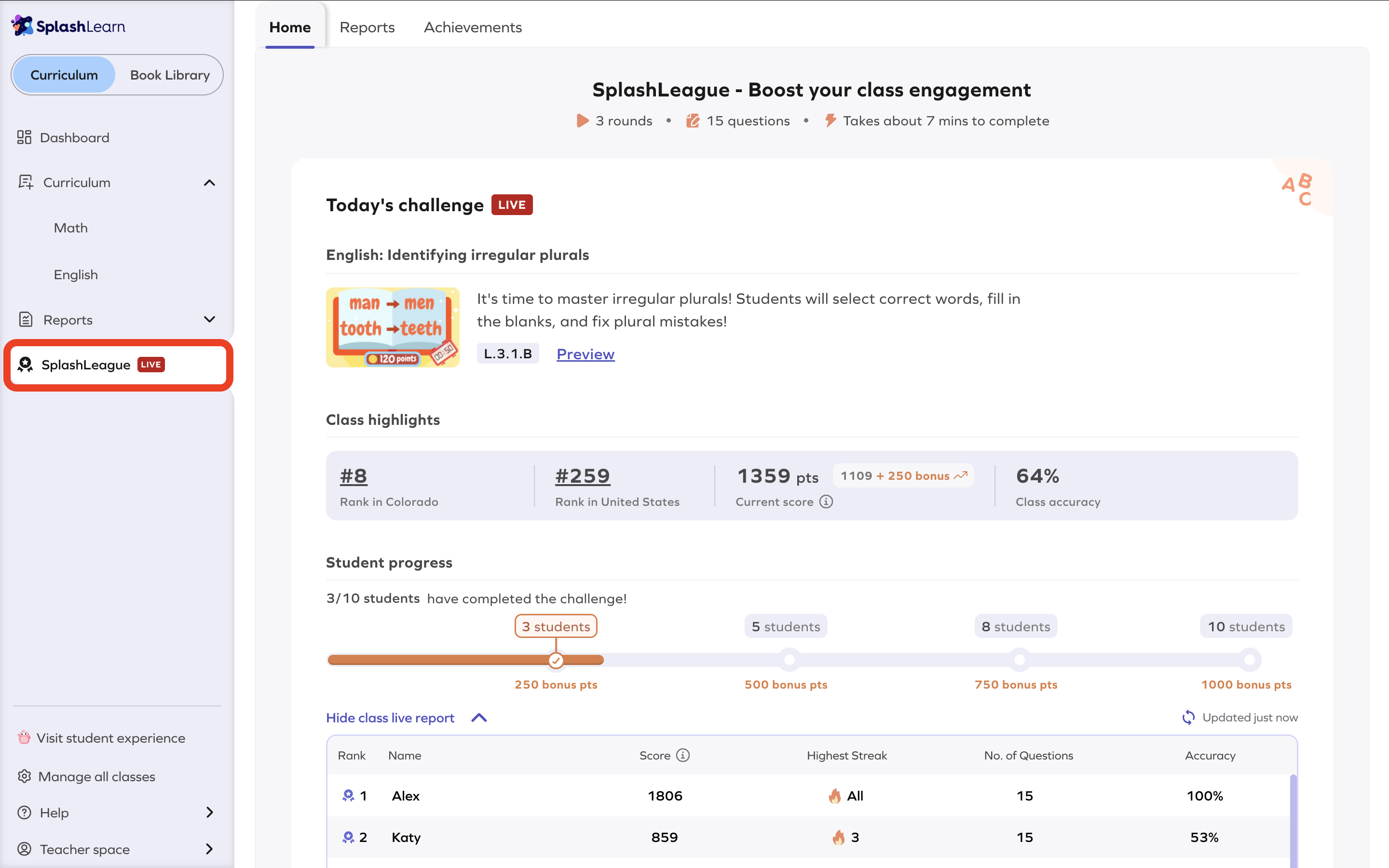Click the irregular plurals challenge thumbnail
1389x868 pixels.
click(393, 327)
